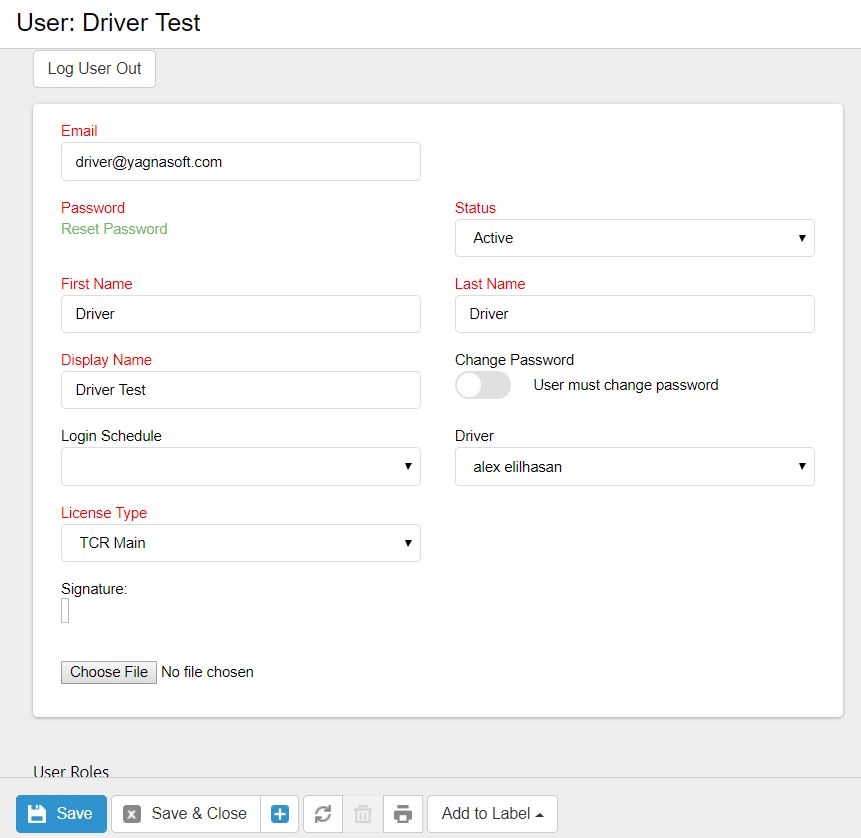Screen dimensions: 861x838
Task: Click into the Email input field
Action: [240, 162]
